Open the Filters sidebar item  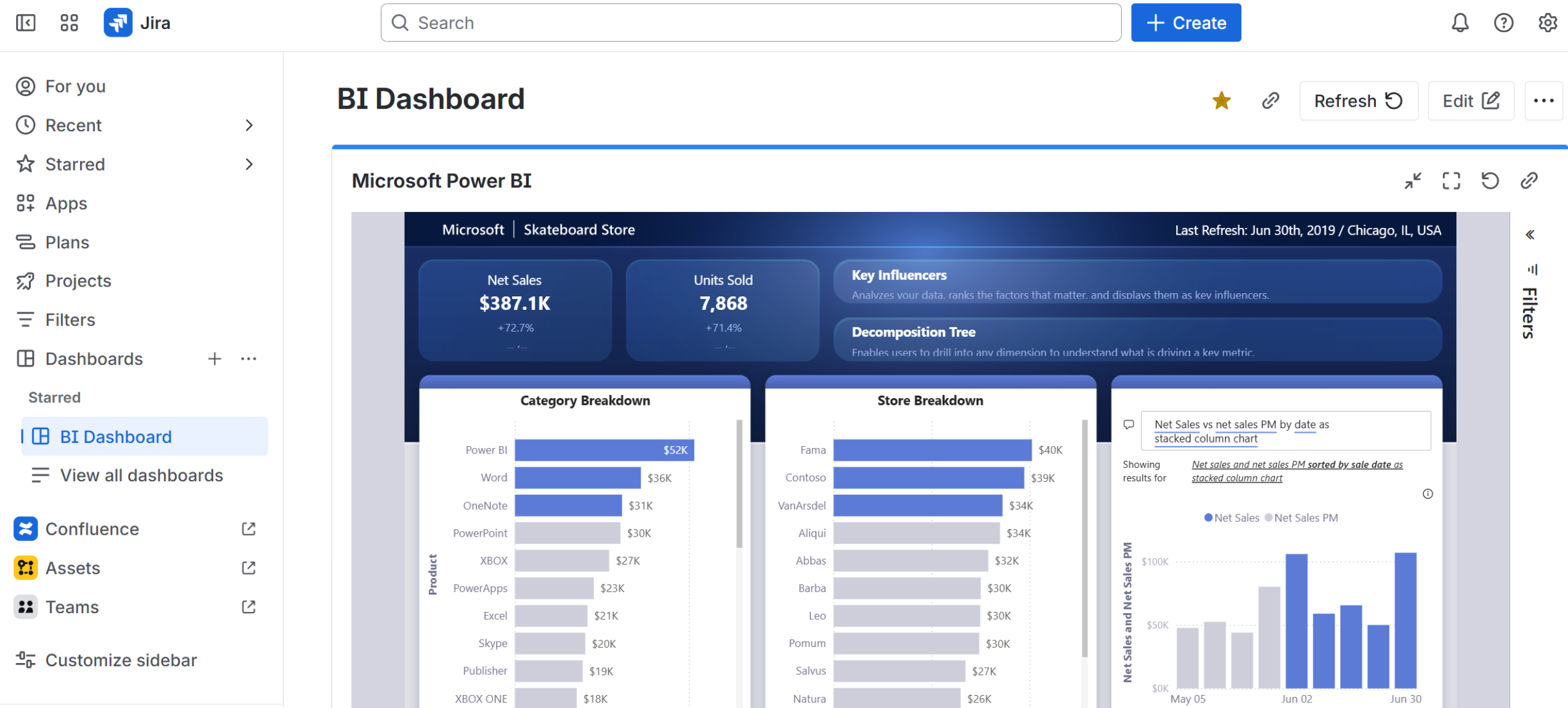coord(70,320)
